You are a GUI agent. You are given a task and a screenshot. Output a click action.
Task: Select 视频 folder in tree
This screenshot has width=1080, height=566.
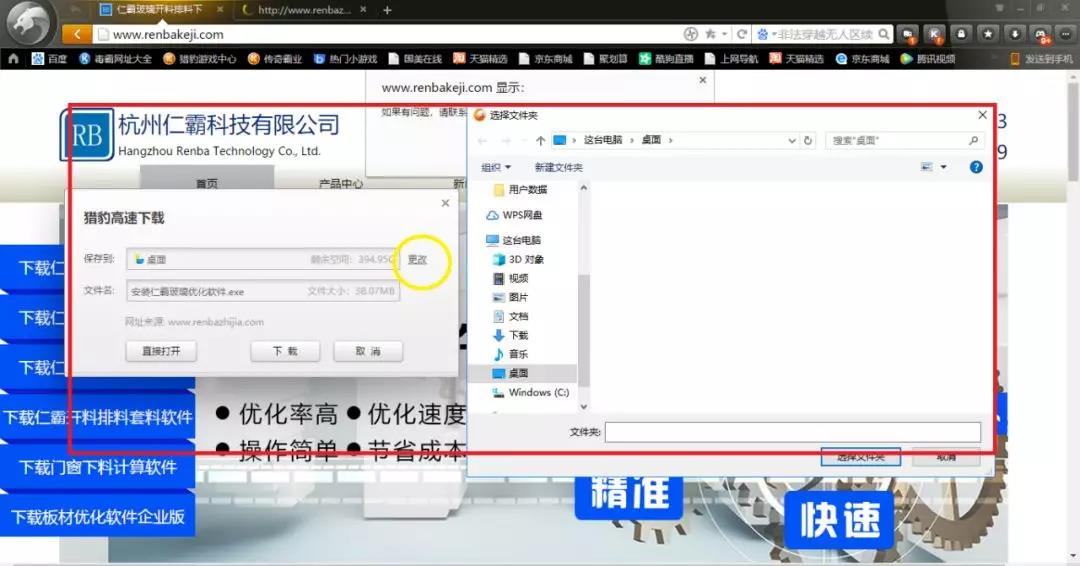[510, 278]
